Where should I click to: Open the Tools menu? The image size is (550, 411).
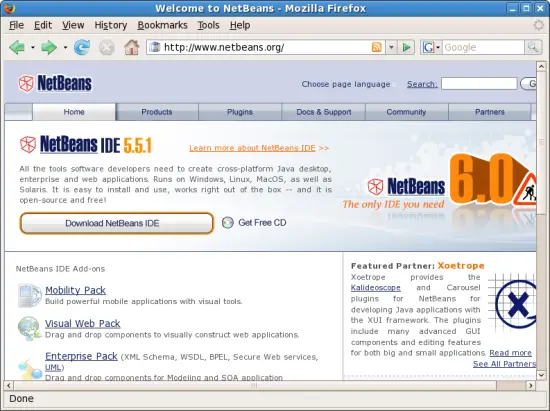pos(208,25)
